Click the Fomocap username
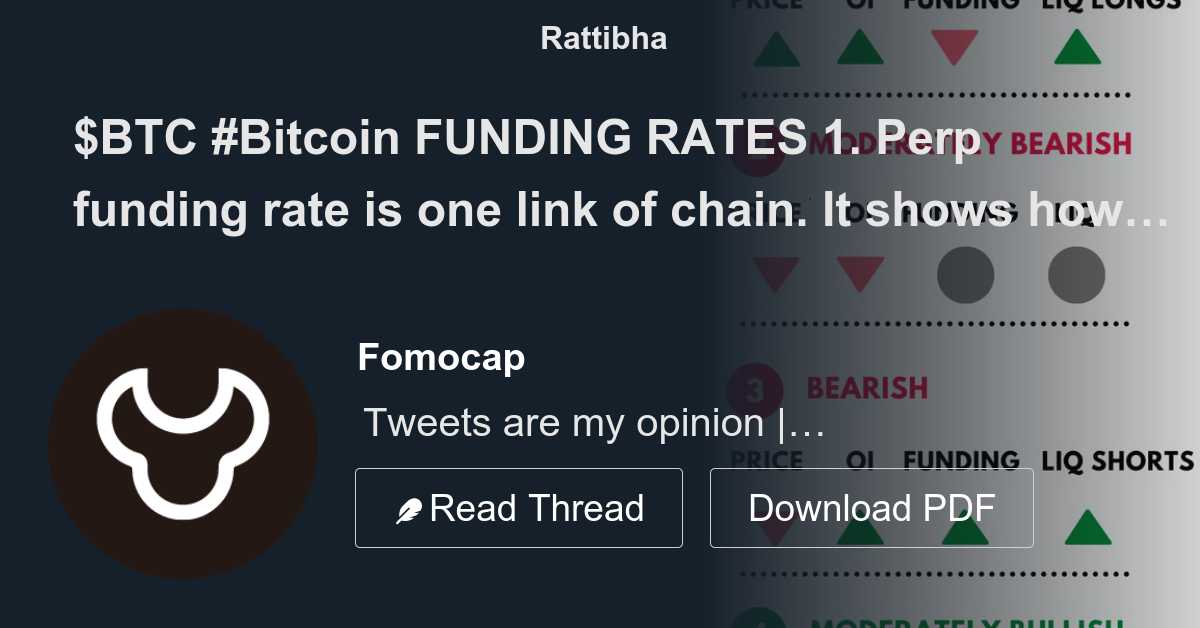The height and width of the screenshot is (628, 1200). point(441,357)
